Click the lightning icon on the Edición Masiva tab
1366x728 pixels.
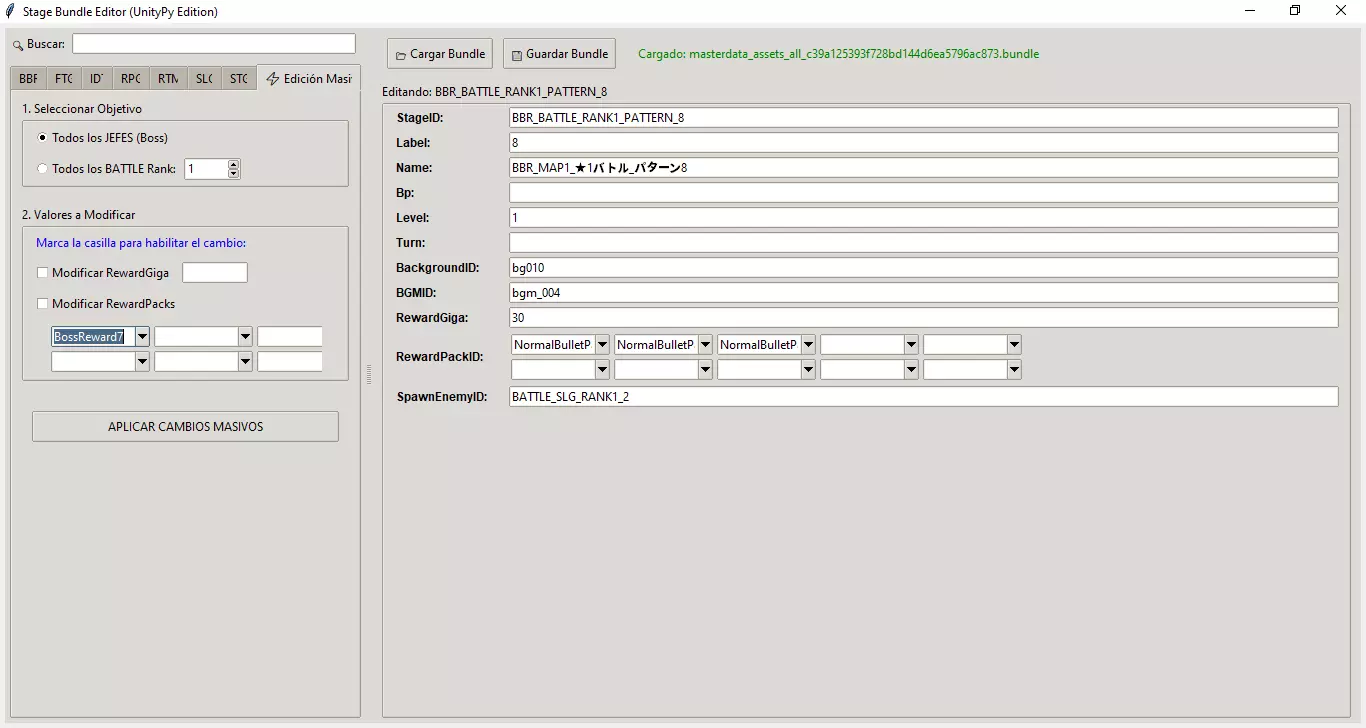click(x=273, y=79)
